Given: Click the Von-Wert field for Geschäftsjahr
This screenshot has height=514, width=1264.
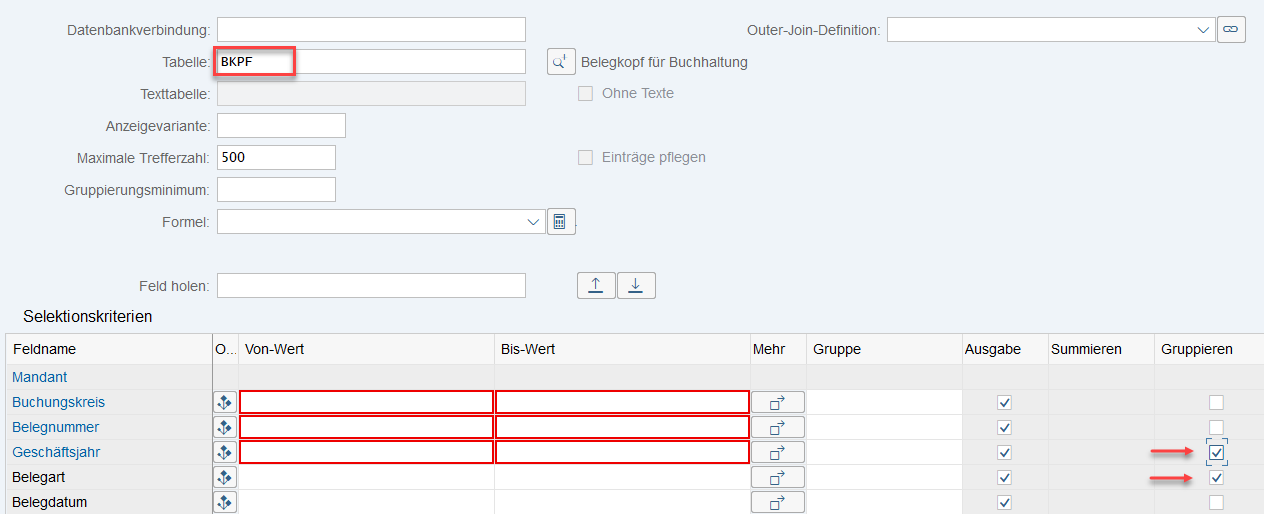Looking at the screenshot, I should point(366,452).
